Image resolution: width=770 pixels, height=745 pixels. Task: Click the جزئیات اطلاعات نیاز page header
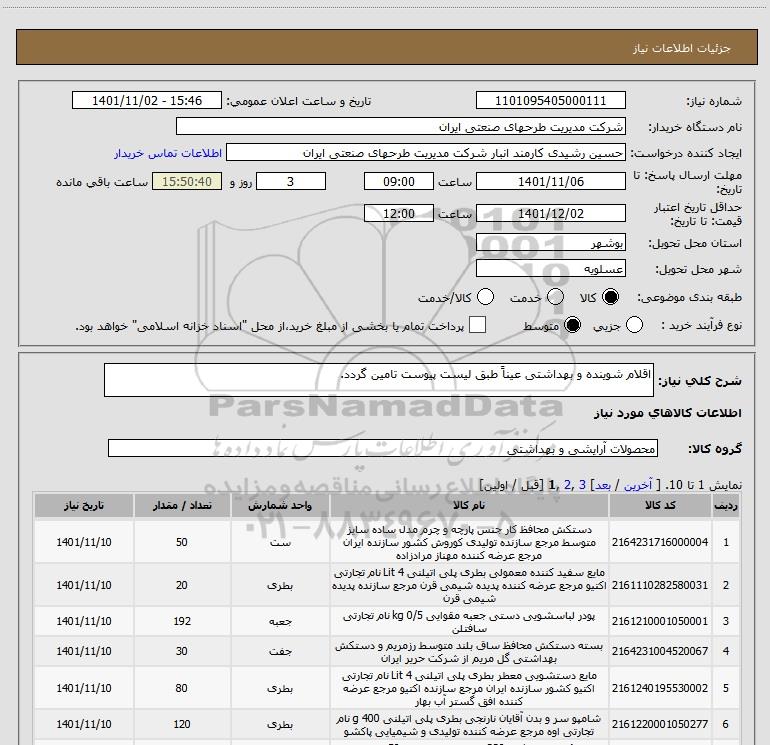(x=682, y=48)
